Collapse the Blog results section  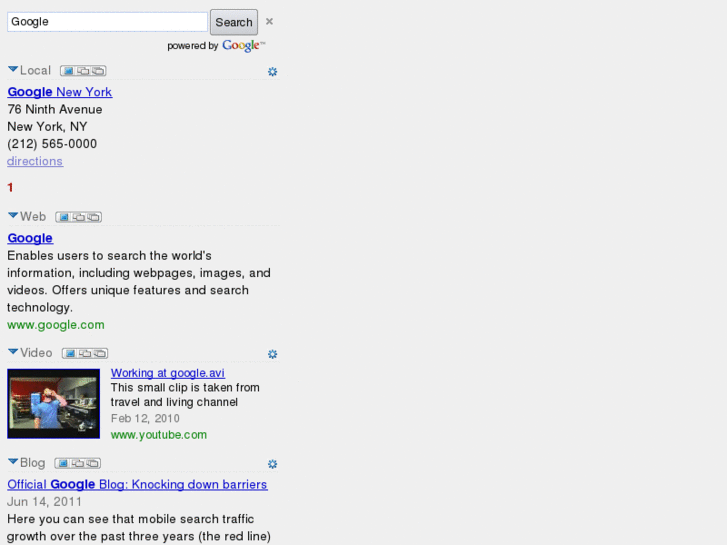pos(13,462)
